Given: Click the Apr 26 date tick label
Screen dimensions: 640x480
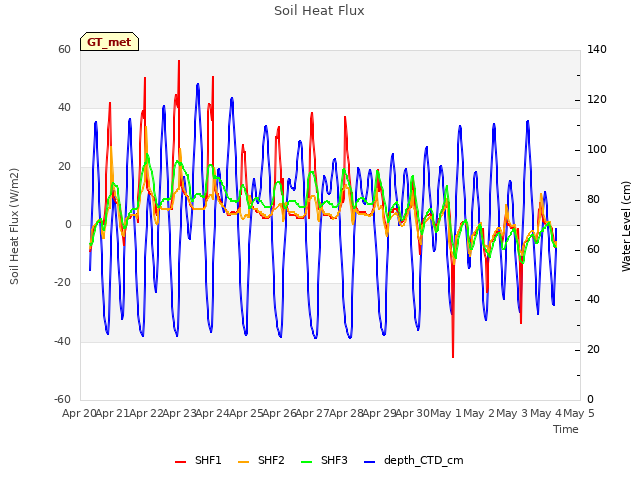Looking at the screenshot, I should [x=279, y=413].
